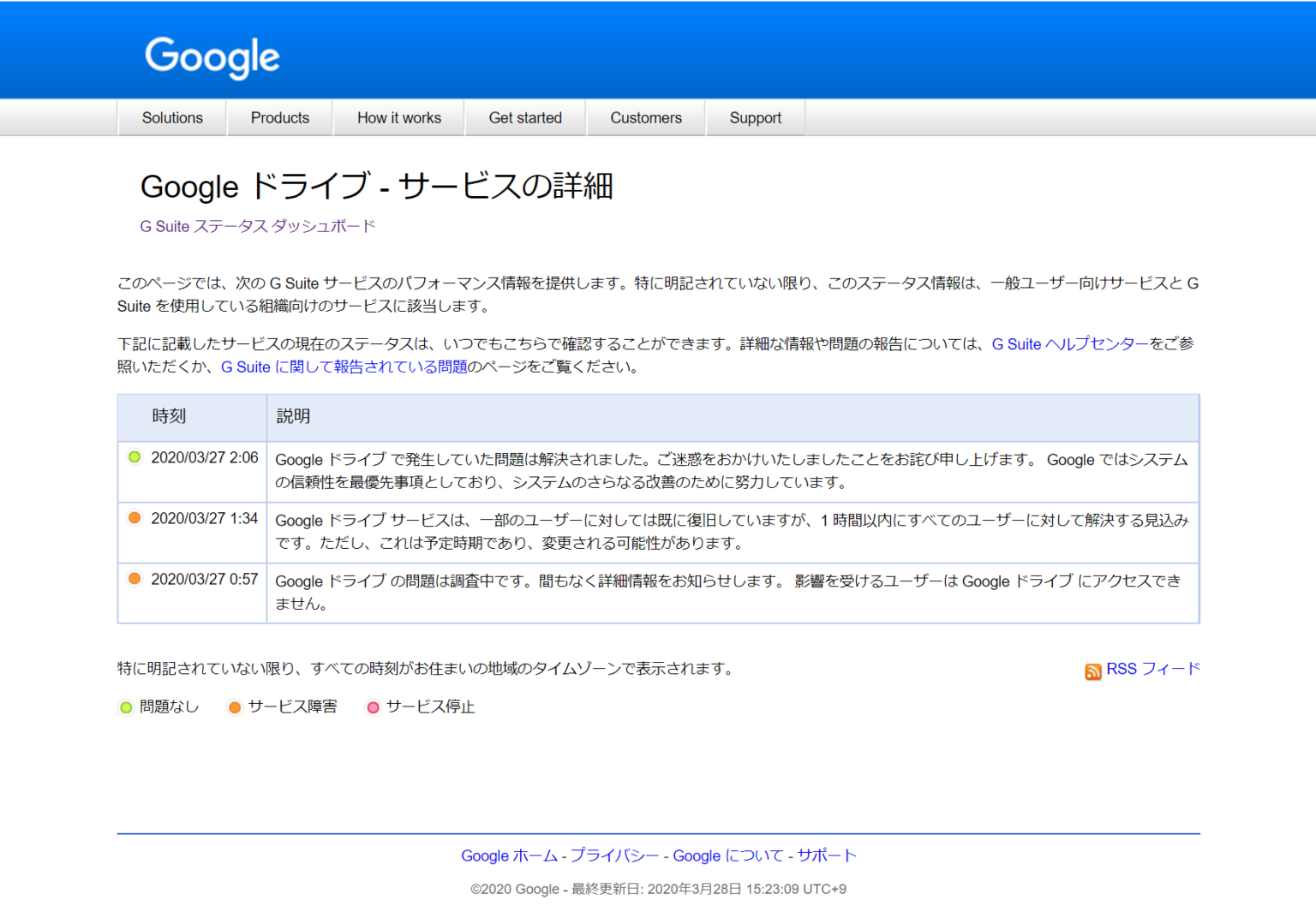The height and width of the screenshot is (906, 1316).
Task: Open the Products menu
Action: 279,117
